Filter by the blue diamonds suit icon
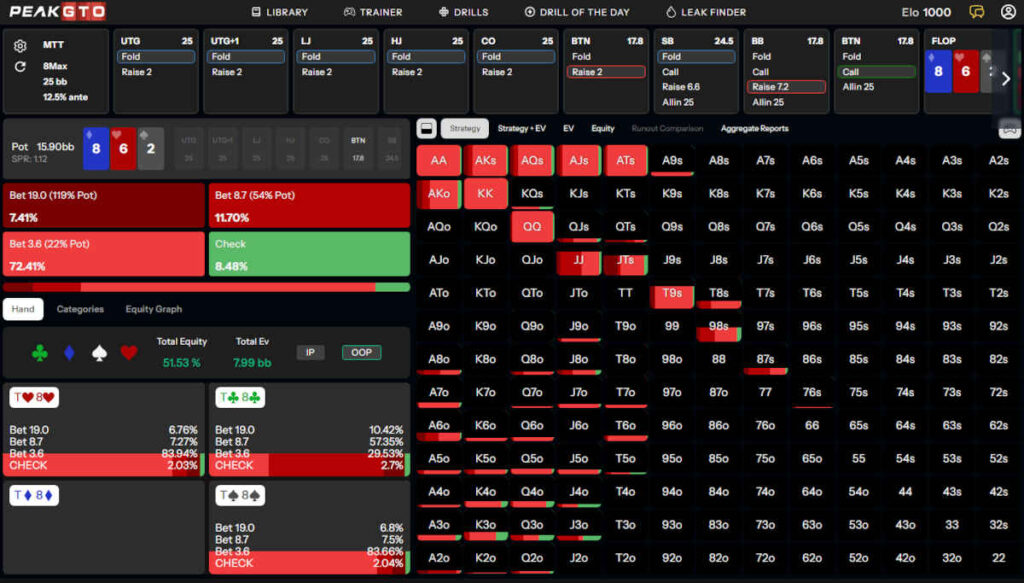The width and height of the screenshot is (1024, 583). pyautogui.click(x=69, y=352)
